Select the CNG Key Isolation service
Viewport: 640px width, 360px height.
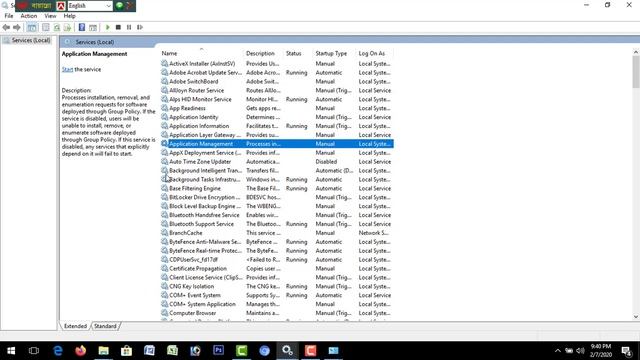pos(277,287)
